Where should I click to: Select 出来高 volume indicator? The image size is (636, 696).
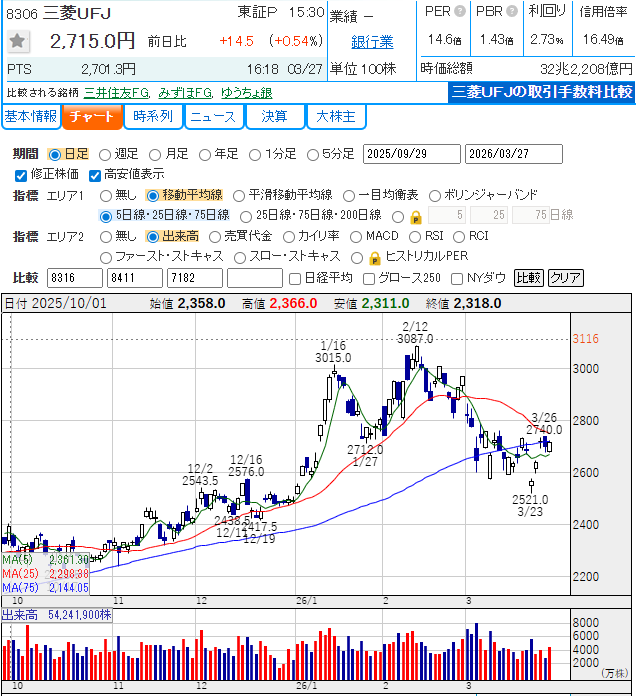coord(153,237)
